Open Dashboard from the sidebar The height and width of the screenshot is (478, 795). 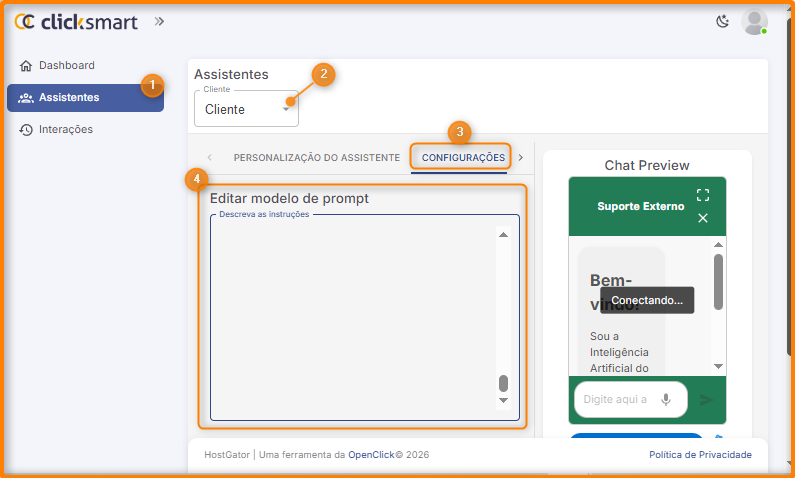click(x=66, y=66)
